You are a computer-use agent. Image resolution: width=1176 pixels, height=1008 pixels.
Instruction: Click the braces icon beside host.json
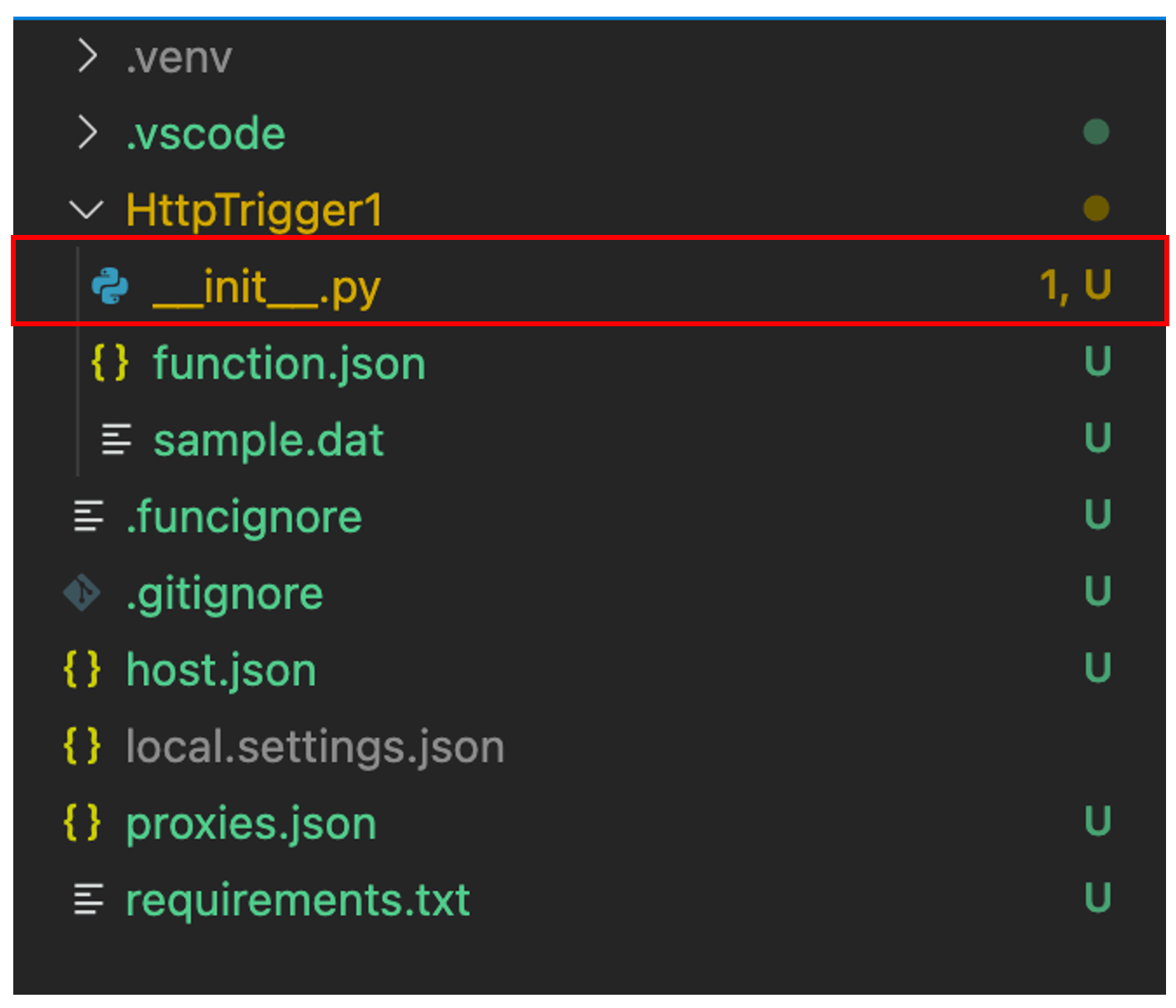pyautogui.click(x=82, y=669)
